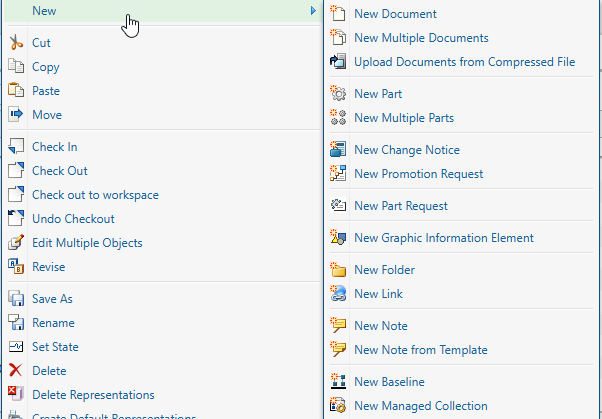The width and height of the screenshot is (602, 419).
Task: Click the clipboard icon next to Paste
Action: (x=15, y=91)
